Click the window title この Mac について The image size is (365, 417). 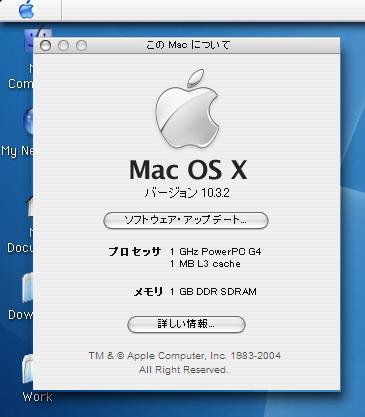188,45
